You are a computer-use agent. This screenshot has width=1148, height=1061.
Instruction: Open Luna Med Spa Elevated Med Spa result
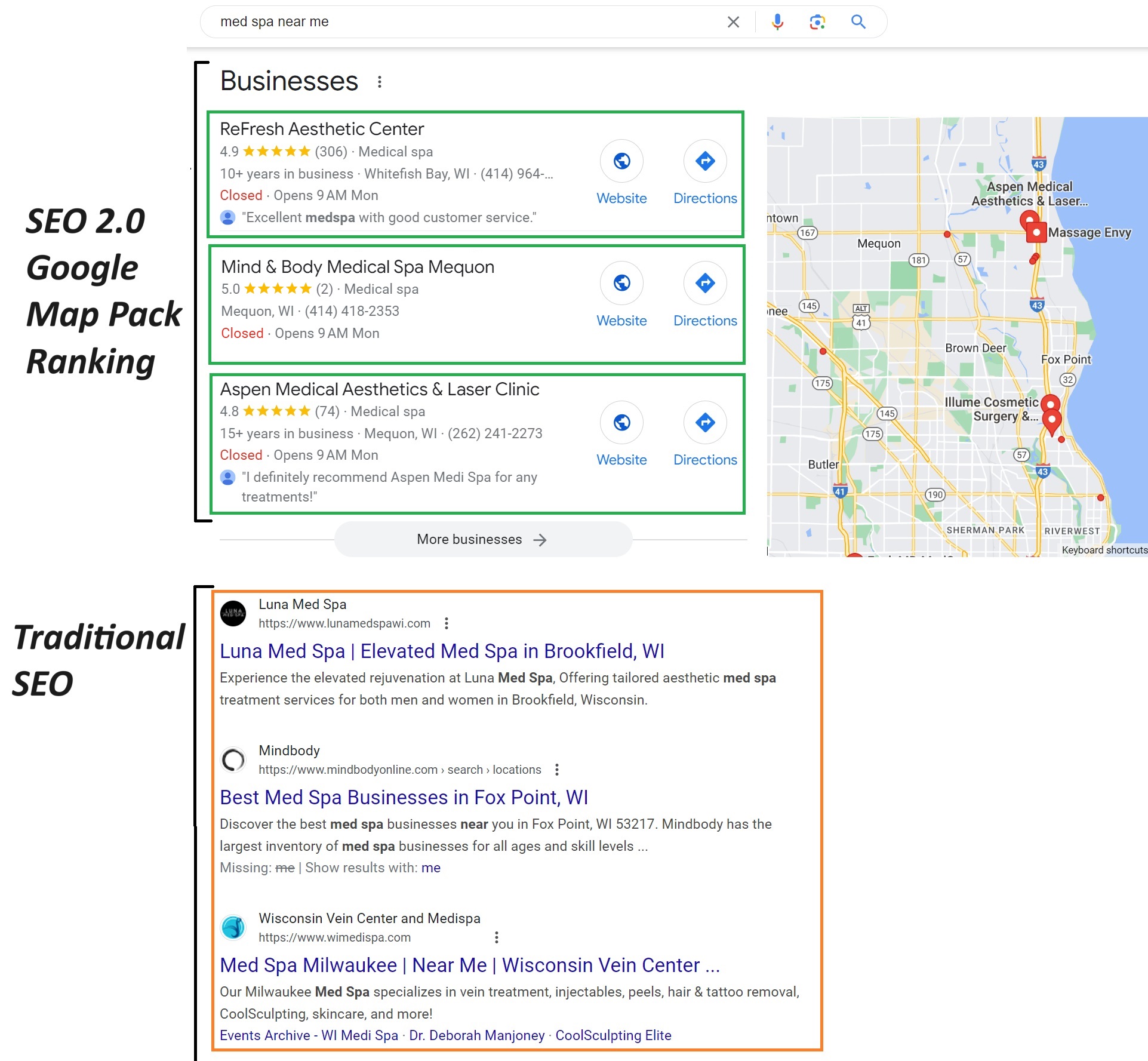(442, 651)
